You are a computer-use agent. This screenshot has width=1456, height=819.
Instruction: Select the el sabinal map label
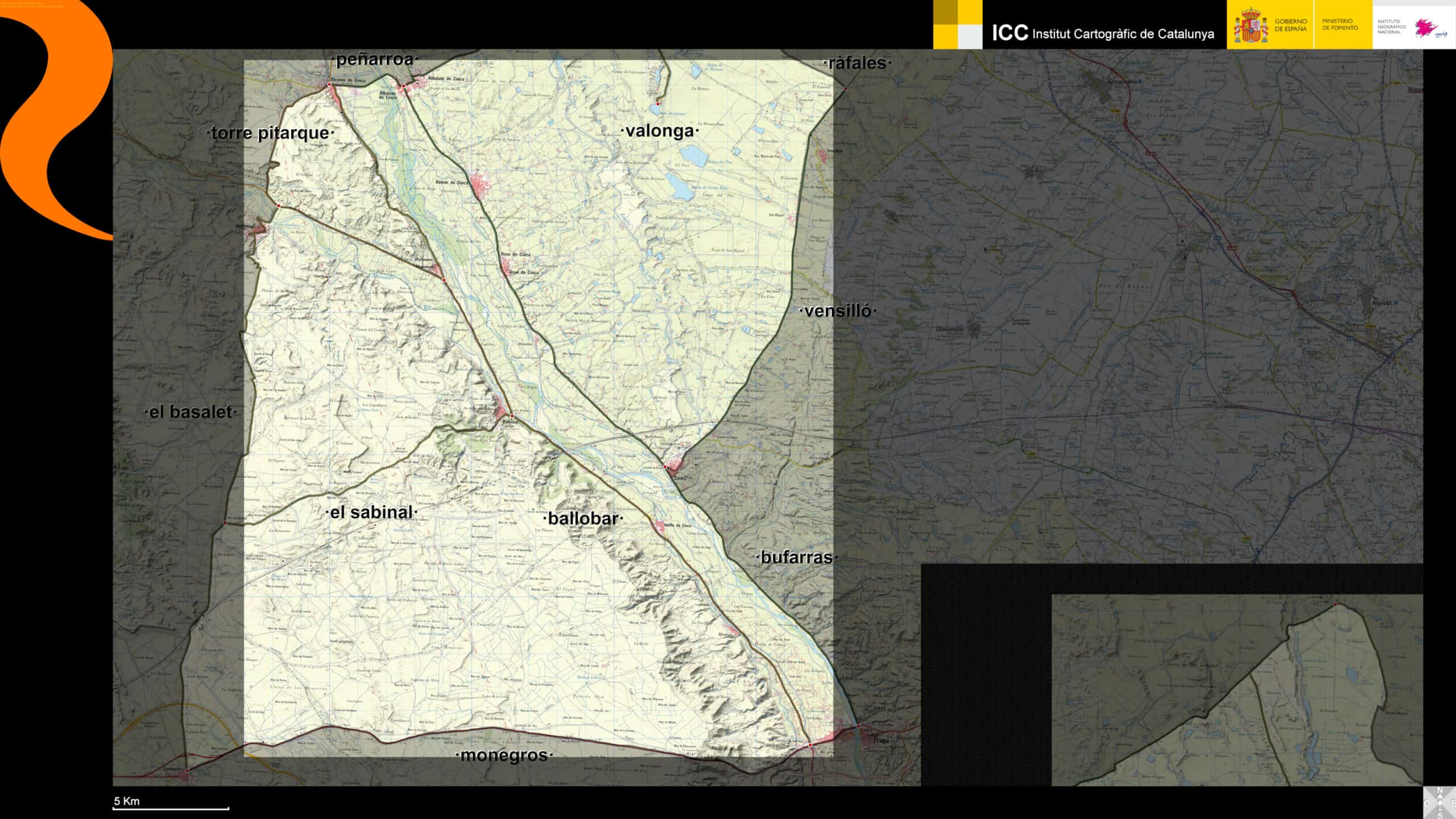(371, 512)
